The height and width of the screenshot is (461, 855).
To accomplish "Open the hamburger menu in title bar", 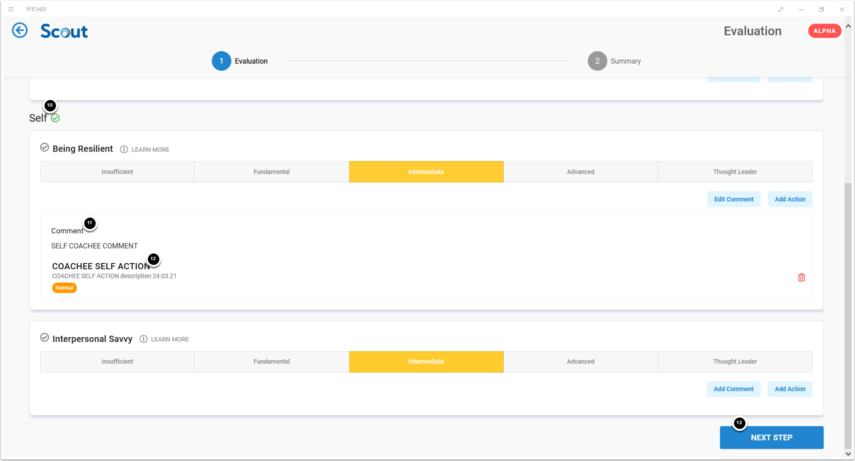I will pos(10,8).
